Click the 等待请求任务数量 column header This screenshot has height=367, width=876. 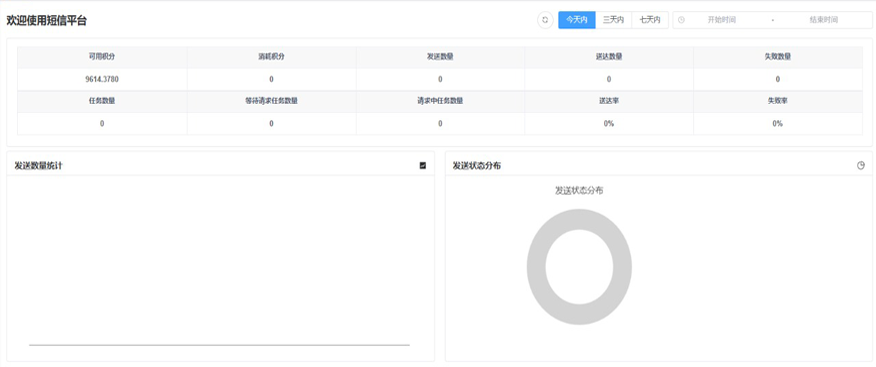click(x=271, y=101)
